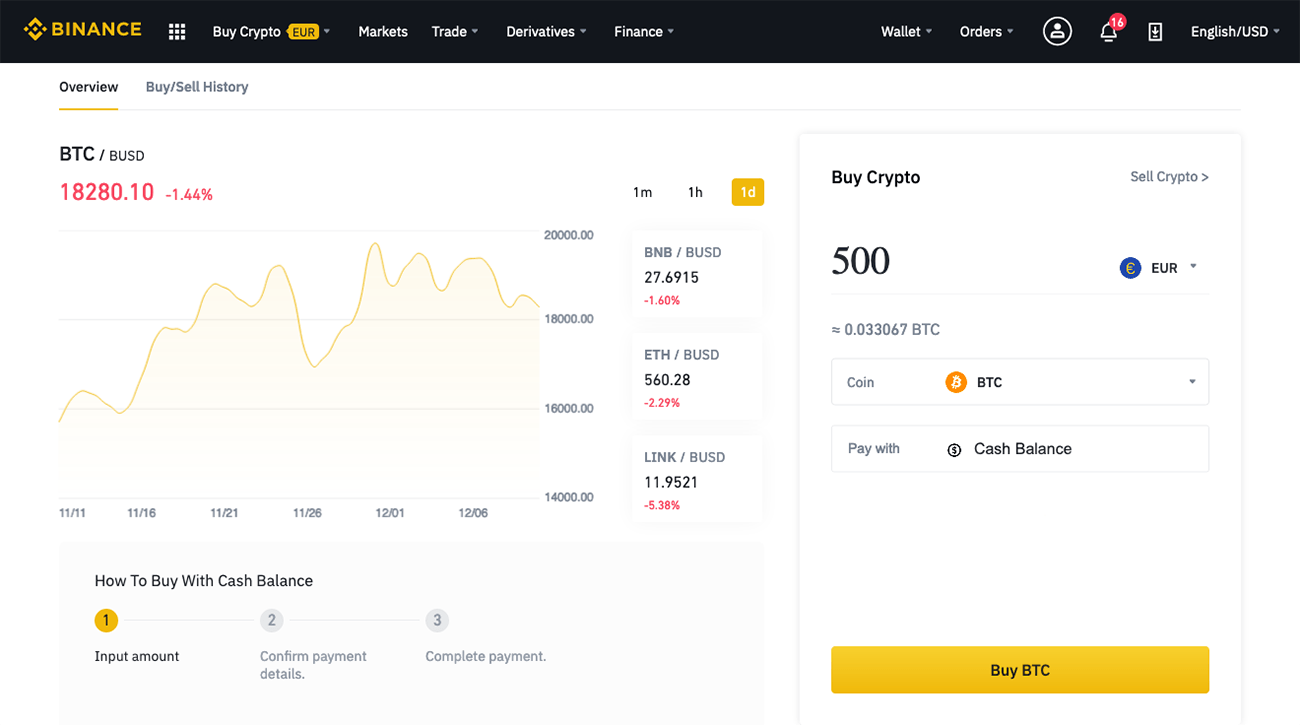The height and width of the screenshot is (725, 1300).
Task: Open the Sell Crypto link
Action: coord(1169,176)
